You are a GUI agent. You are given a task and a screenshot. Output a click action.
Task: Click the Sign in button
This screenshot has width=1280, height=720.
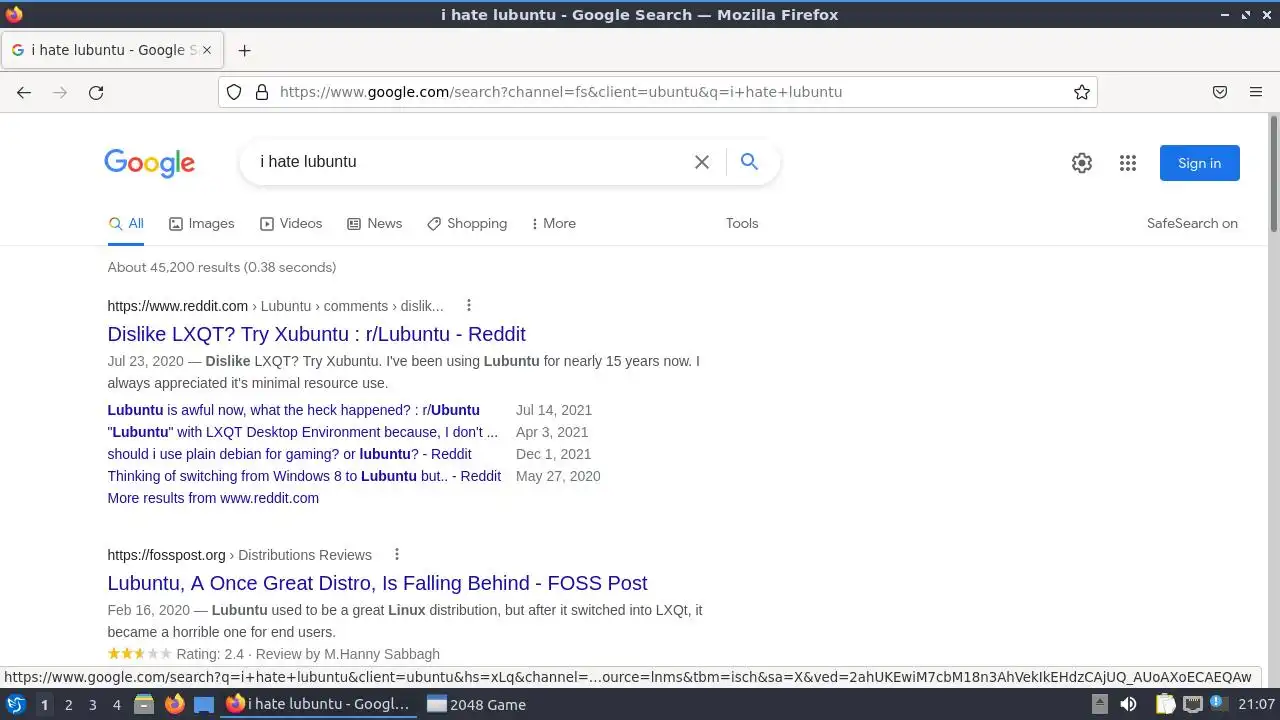(1199, 163)
